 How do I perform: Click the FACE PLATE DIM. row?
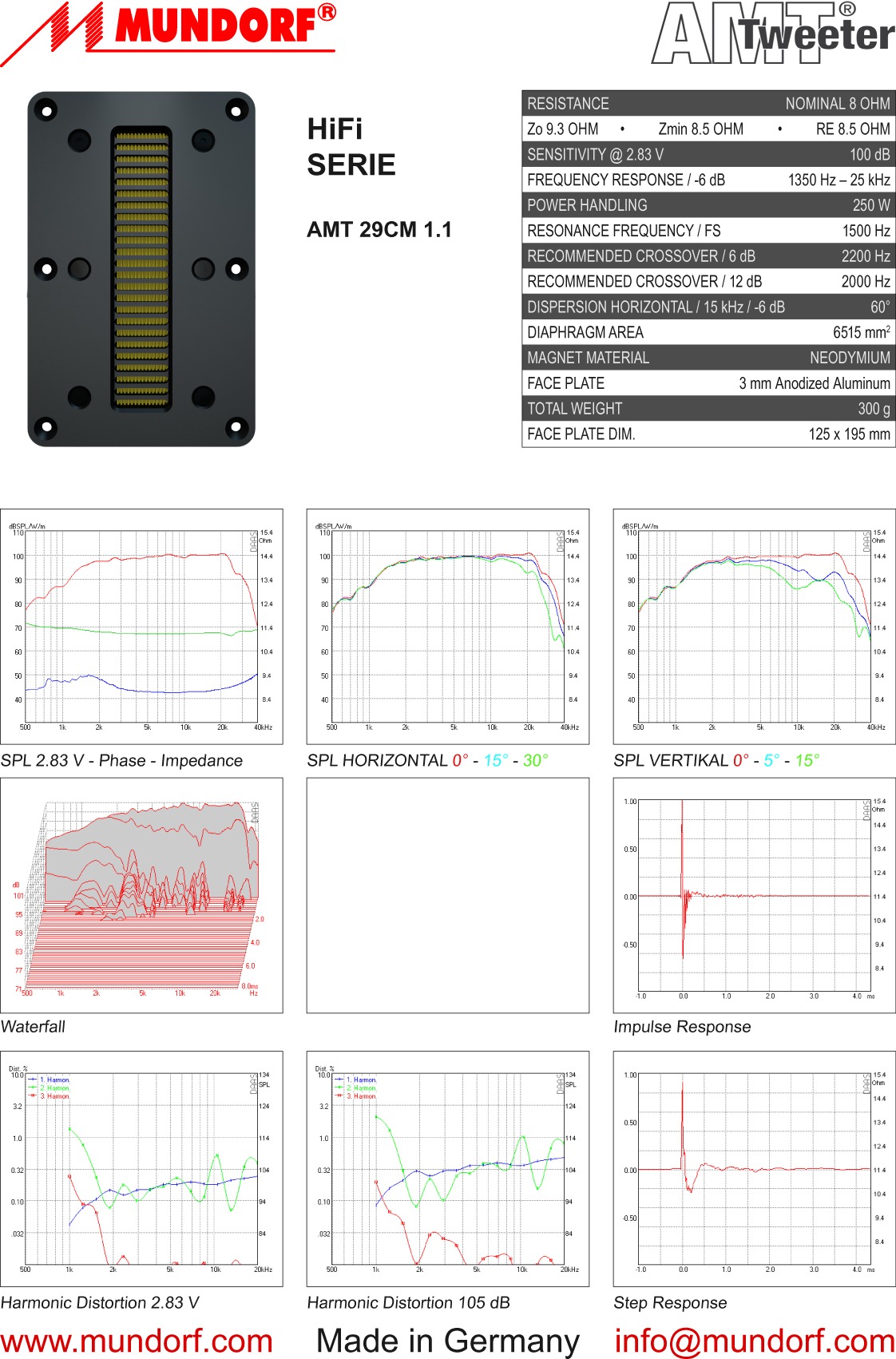708,434
